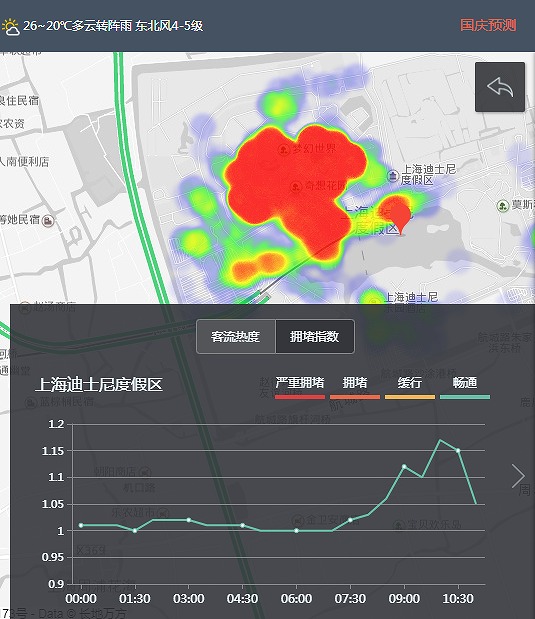Click the 09:00 x-axis label
This screenshot has width=535, height=619.
click(x=404, y=598)
